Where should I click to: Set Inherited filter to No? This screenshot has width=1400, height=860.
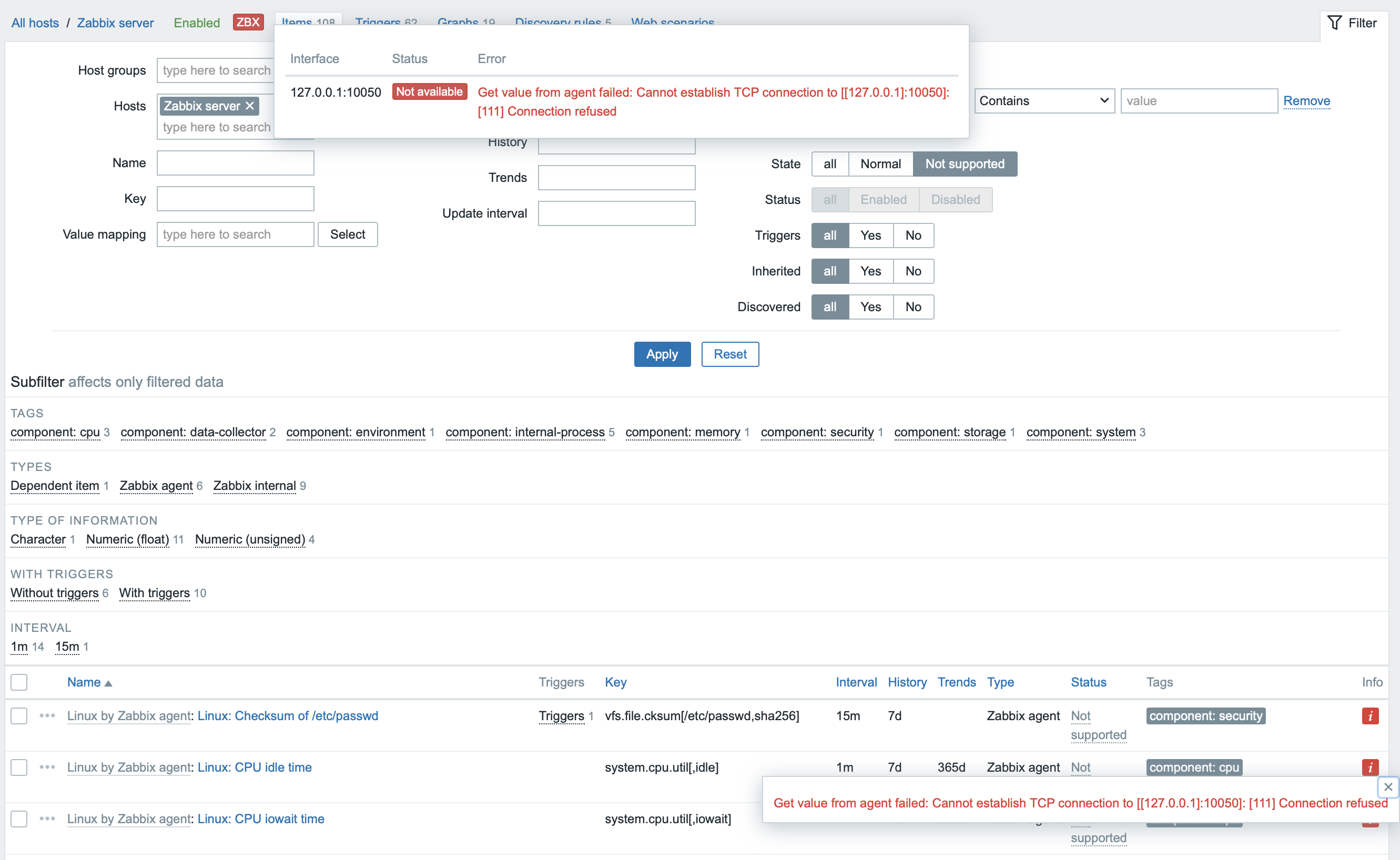click(913, 271)
